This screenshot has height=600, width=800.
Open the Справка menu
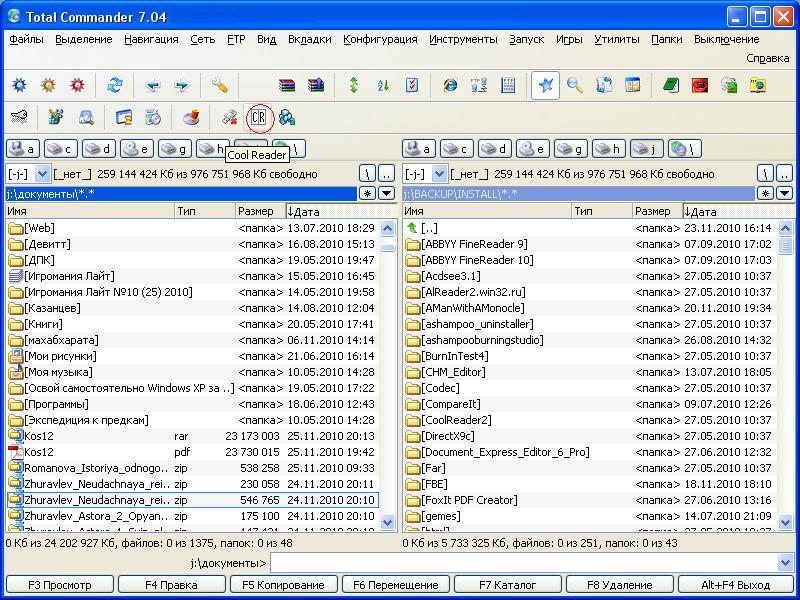coord(768,58)
